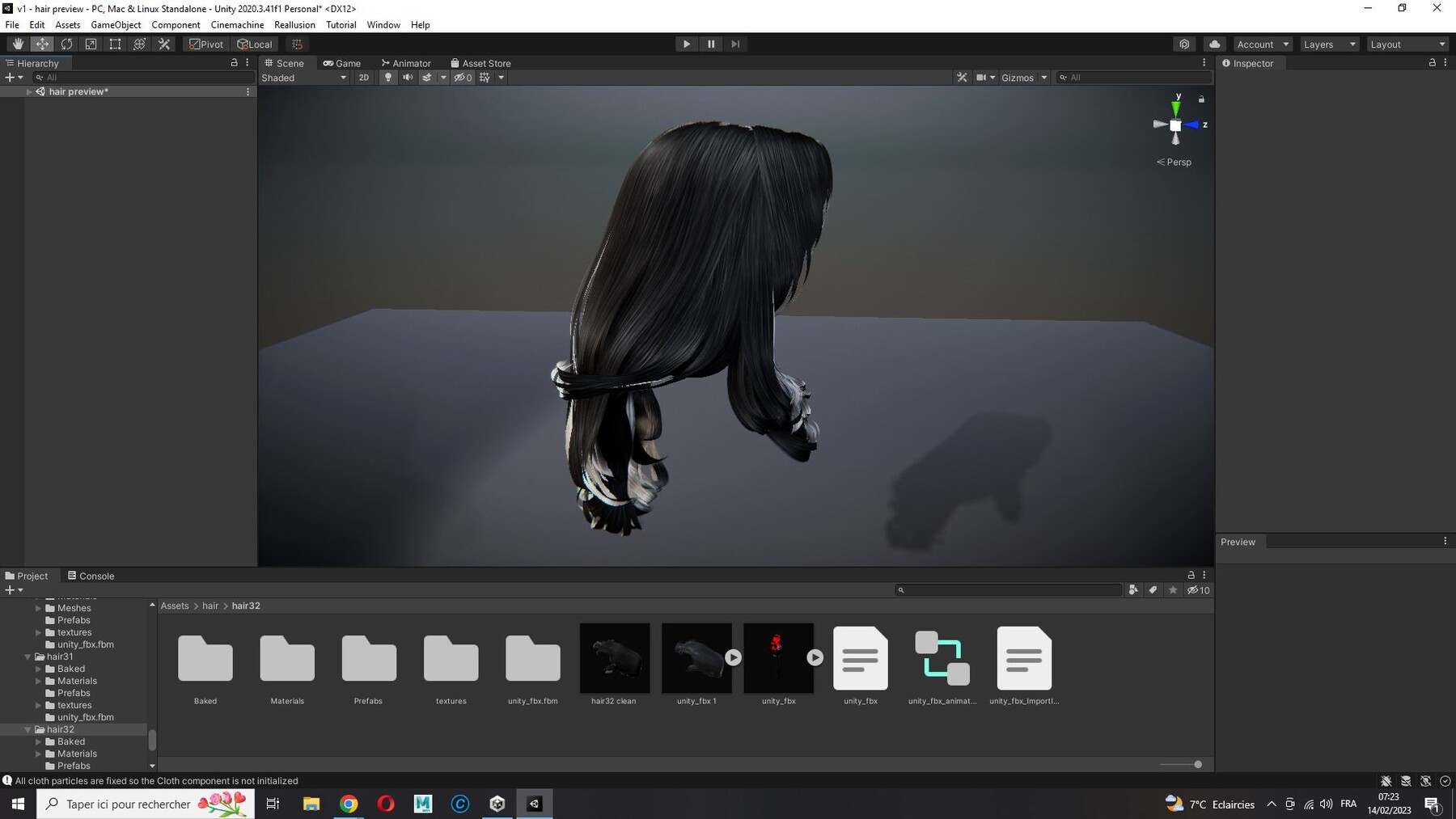This screenshot has width=1456, height=819.
Task: Switch to the Animator tab
Action: [406, 63]
